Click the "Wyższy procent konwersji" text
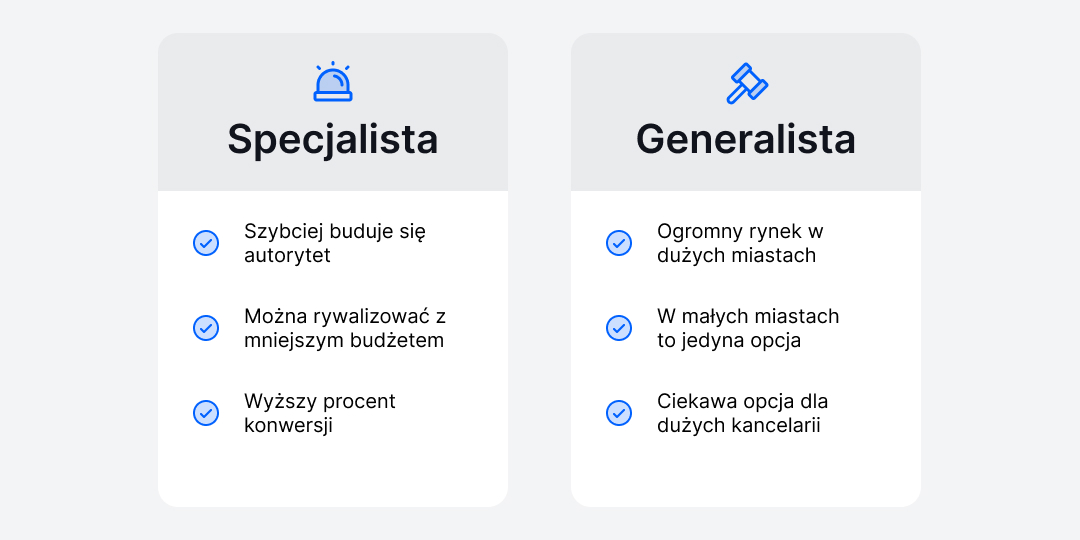 coord(319,413)
